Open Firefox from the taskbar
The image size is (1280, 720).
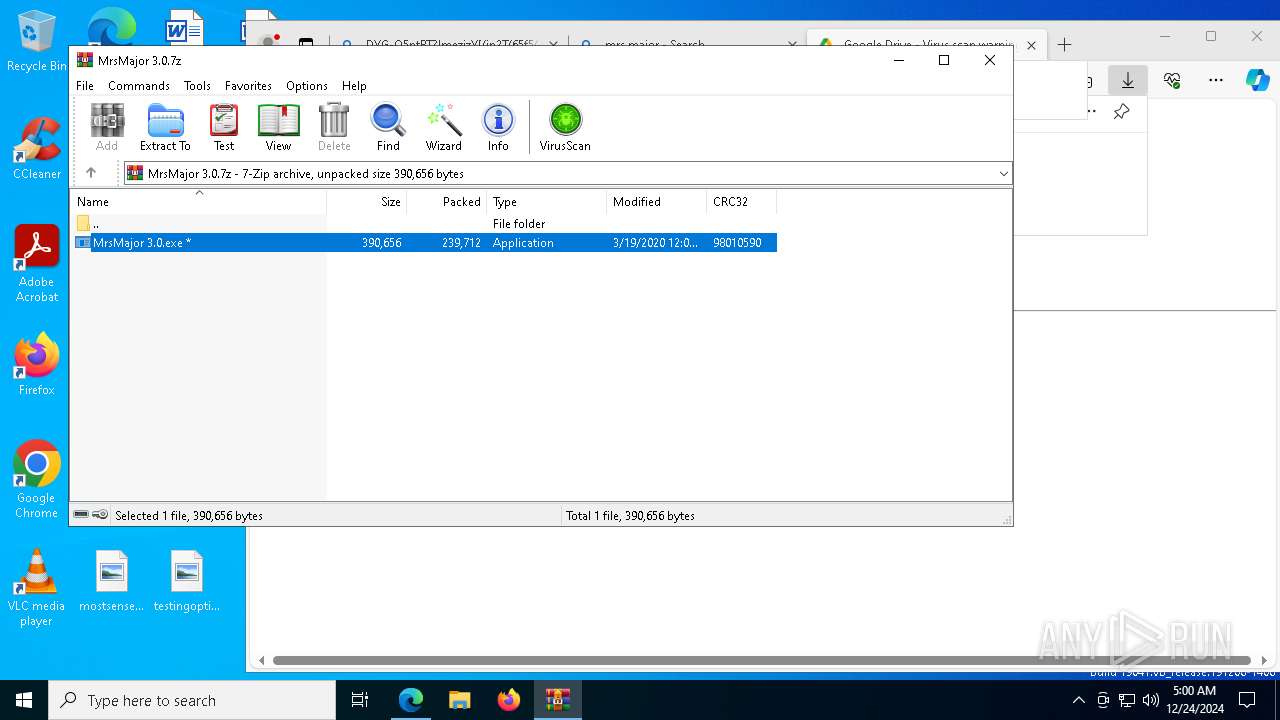(509, 700)
